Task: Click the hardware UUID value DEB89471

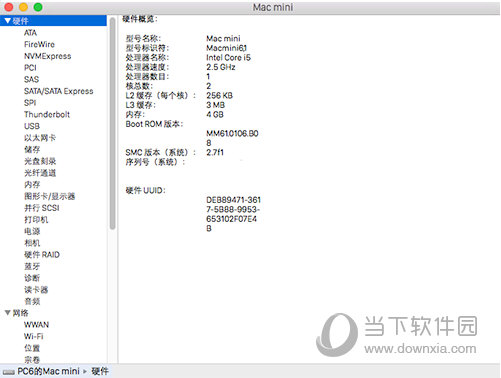Action: coord(233,214)
